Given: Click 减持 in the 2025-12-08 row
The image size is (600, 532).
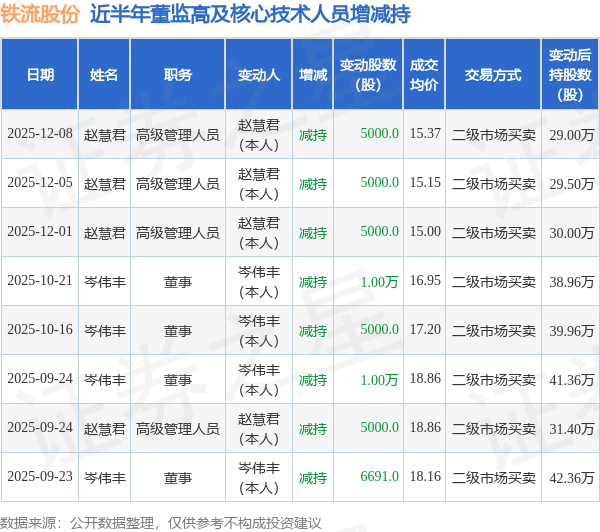Looking at the screenshot, I should 313,135.
